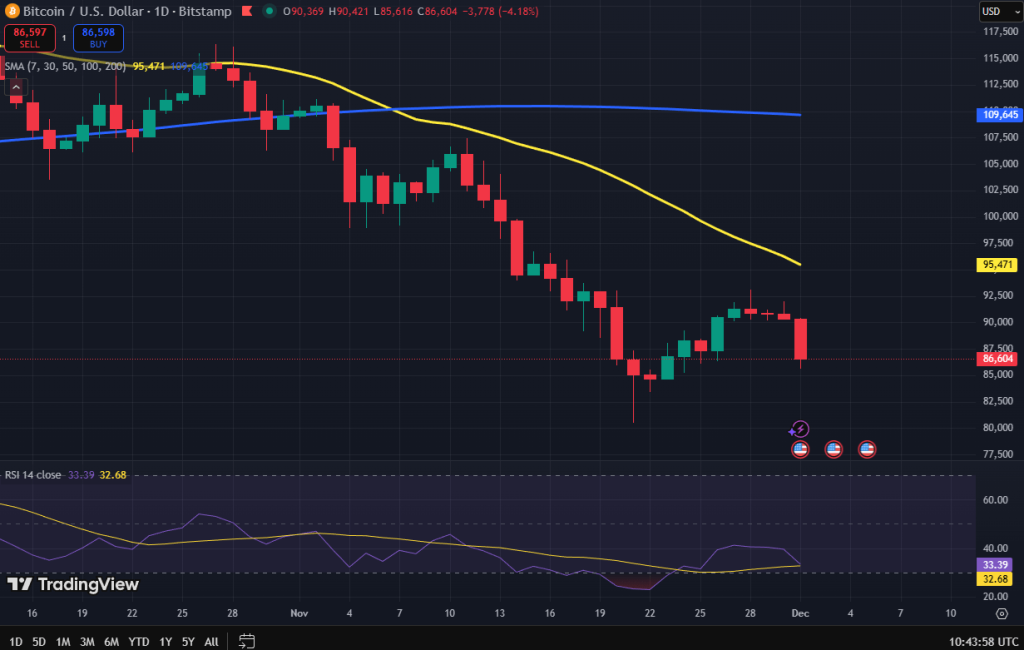Click the red flag icon beside the symbol name
The width and height of the screenshot is (1024, 650).
click(245, 12)
